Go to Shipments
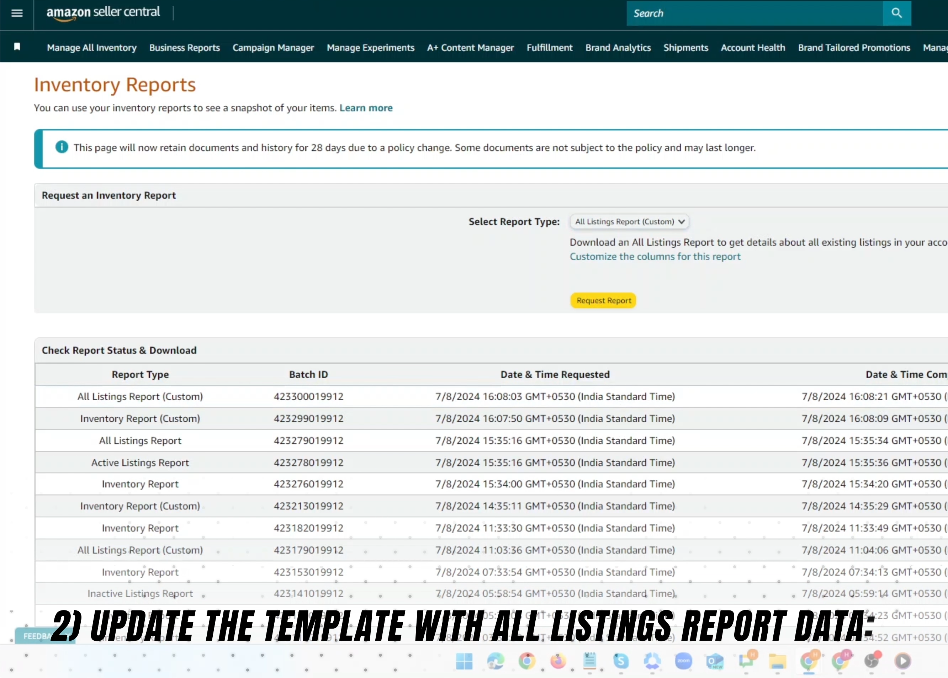Image resolution: width=948 pixels, height=678 pixels. click(686, 47)
